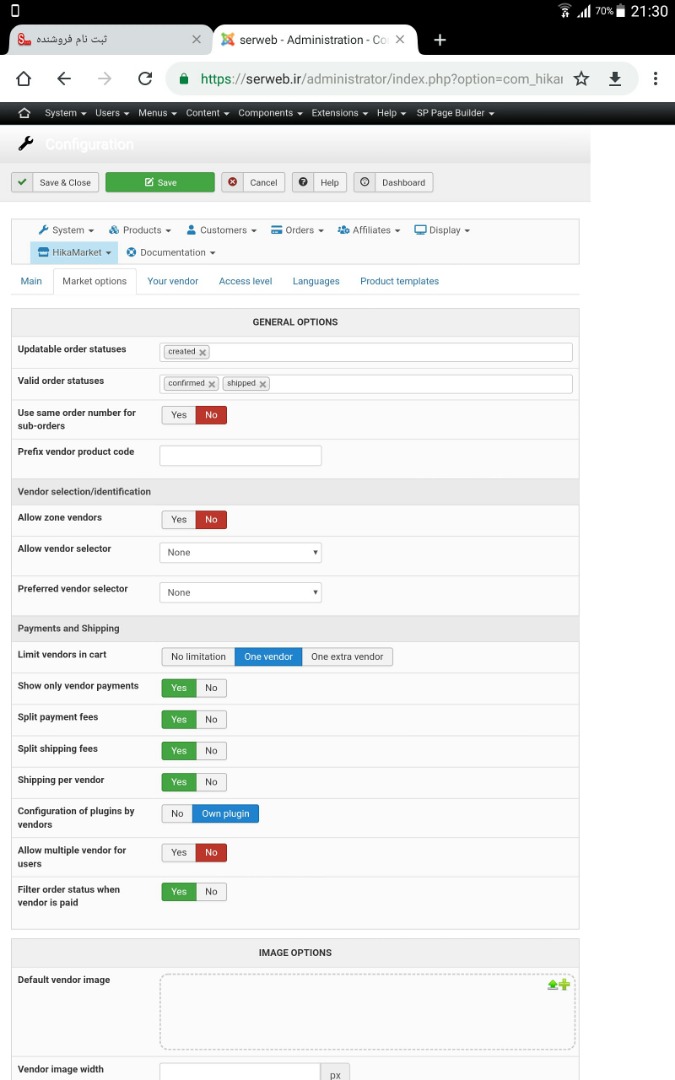The height and width of the screenshot is (1080, 675).
Task: Click the green Save button
Action: 160,182
